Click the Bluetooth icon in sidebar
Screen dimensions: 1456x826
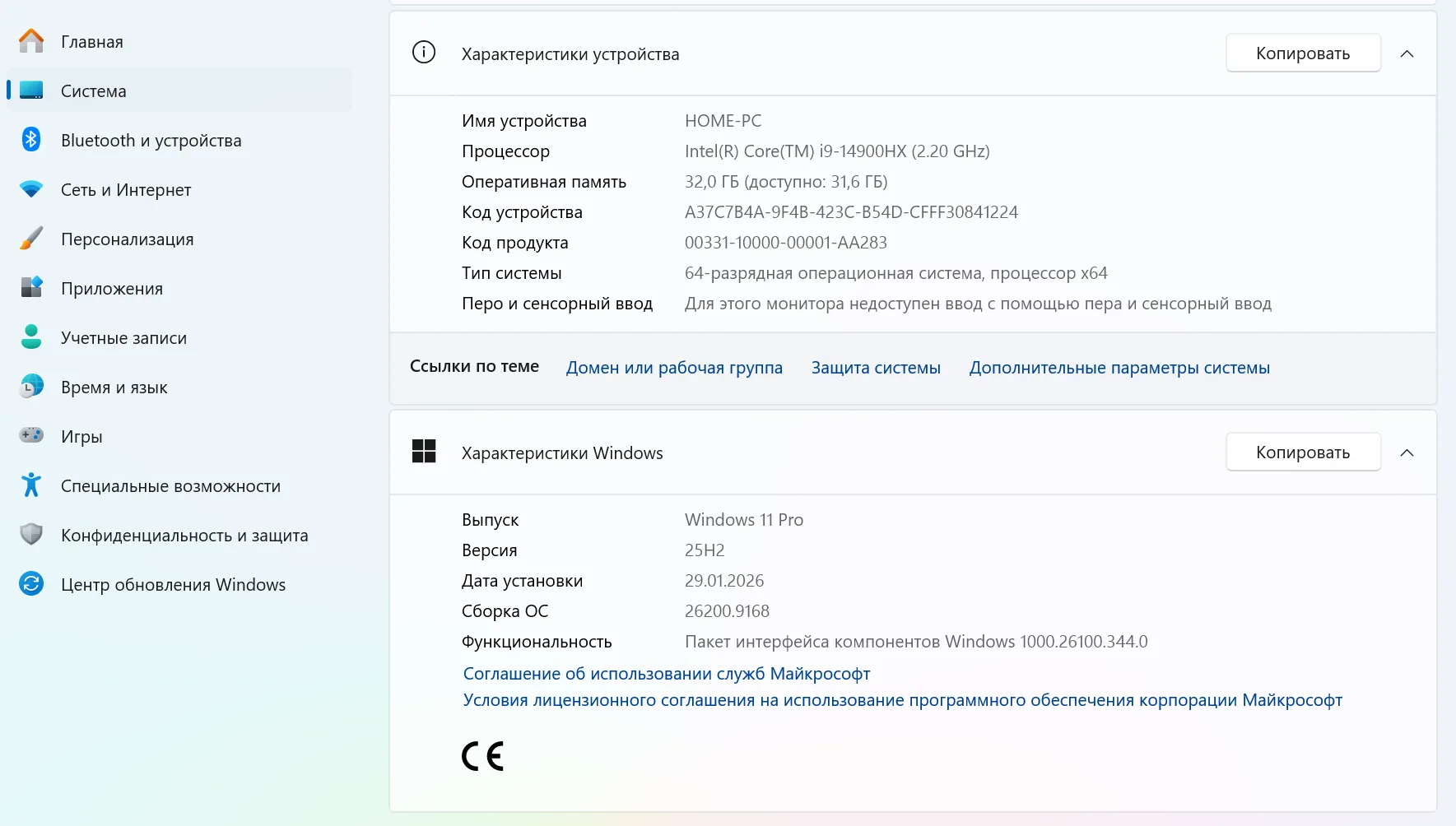click(31, 140)
